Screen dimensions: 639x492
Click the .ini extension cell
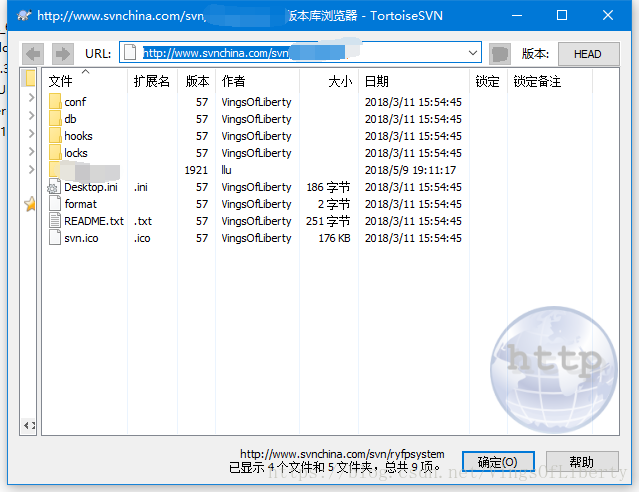[141, 187]
